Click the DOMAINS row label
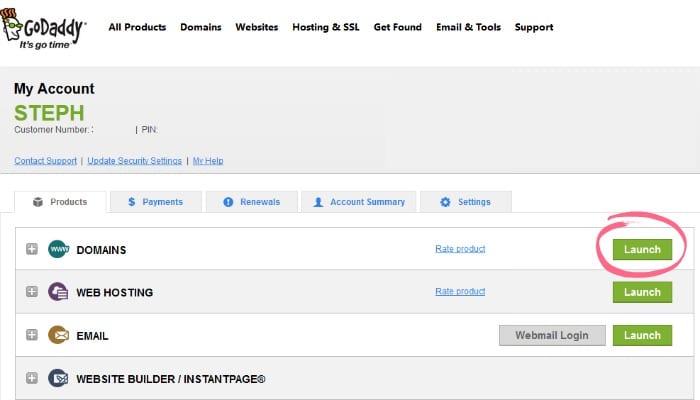Viewport: 700px width, 400px height. [x=101, y=250]
